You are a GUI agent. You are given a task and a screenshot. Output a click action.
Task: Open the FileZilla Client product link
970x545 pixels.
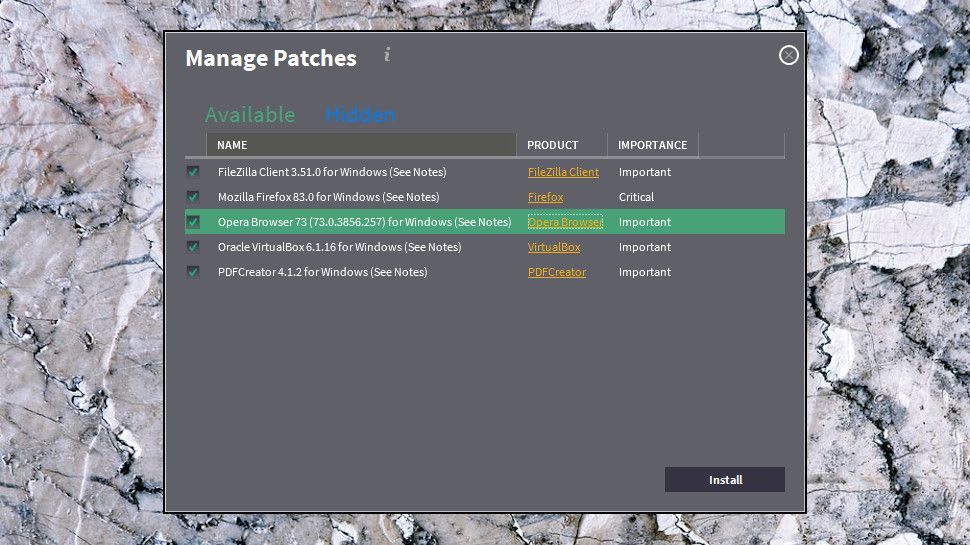click(x=563, y=172)
